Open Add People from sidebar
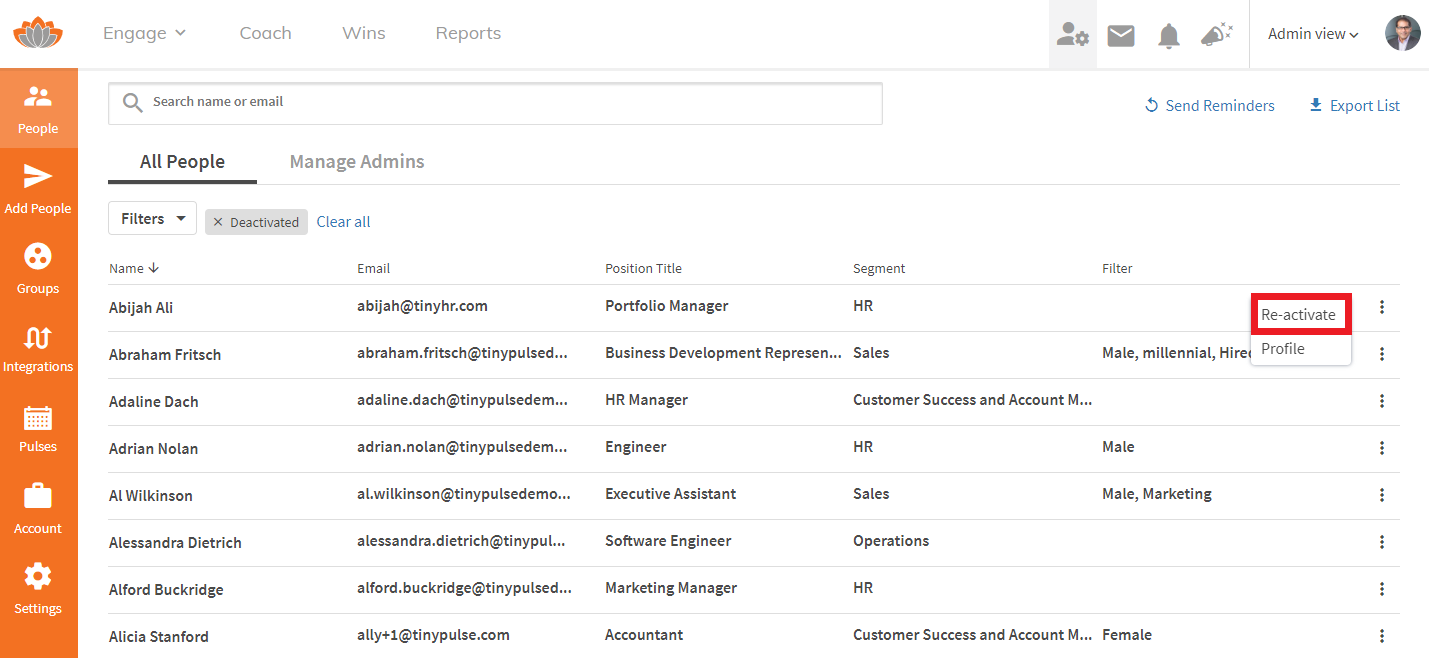This screenshot has height=658, width=1429. coord(38,189)
